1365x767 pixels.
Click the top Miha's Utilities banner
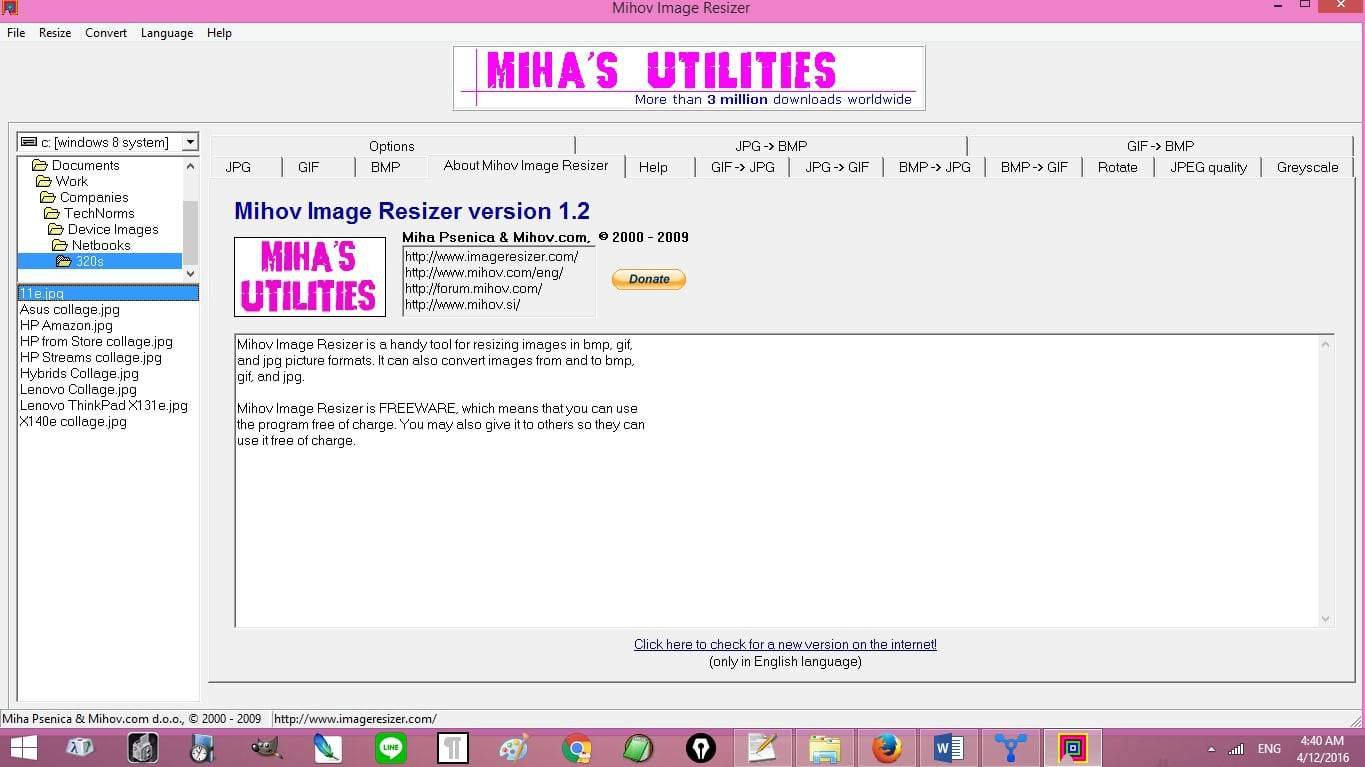[689, 78]
